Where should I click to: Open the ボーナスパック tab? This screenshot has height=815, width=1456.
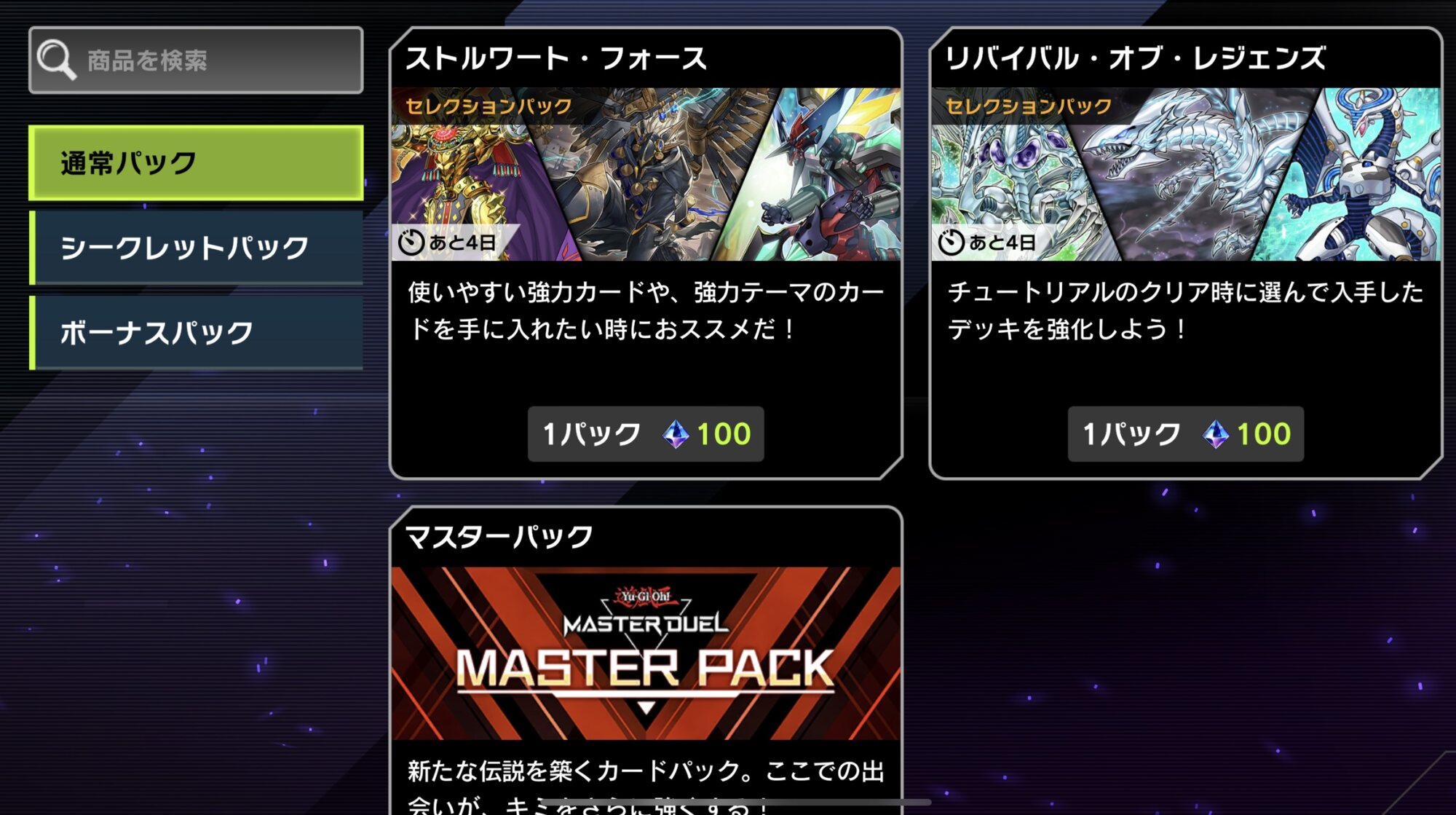pyautogui.click(x=196, y=332)
